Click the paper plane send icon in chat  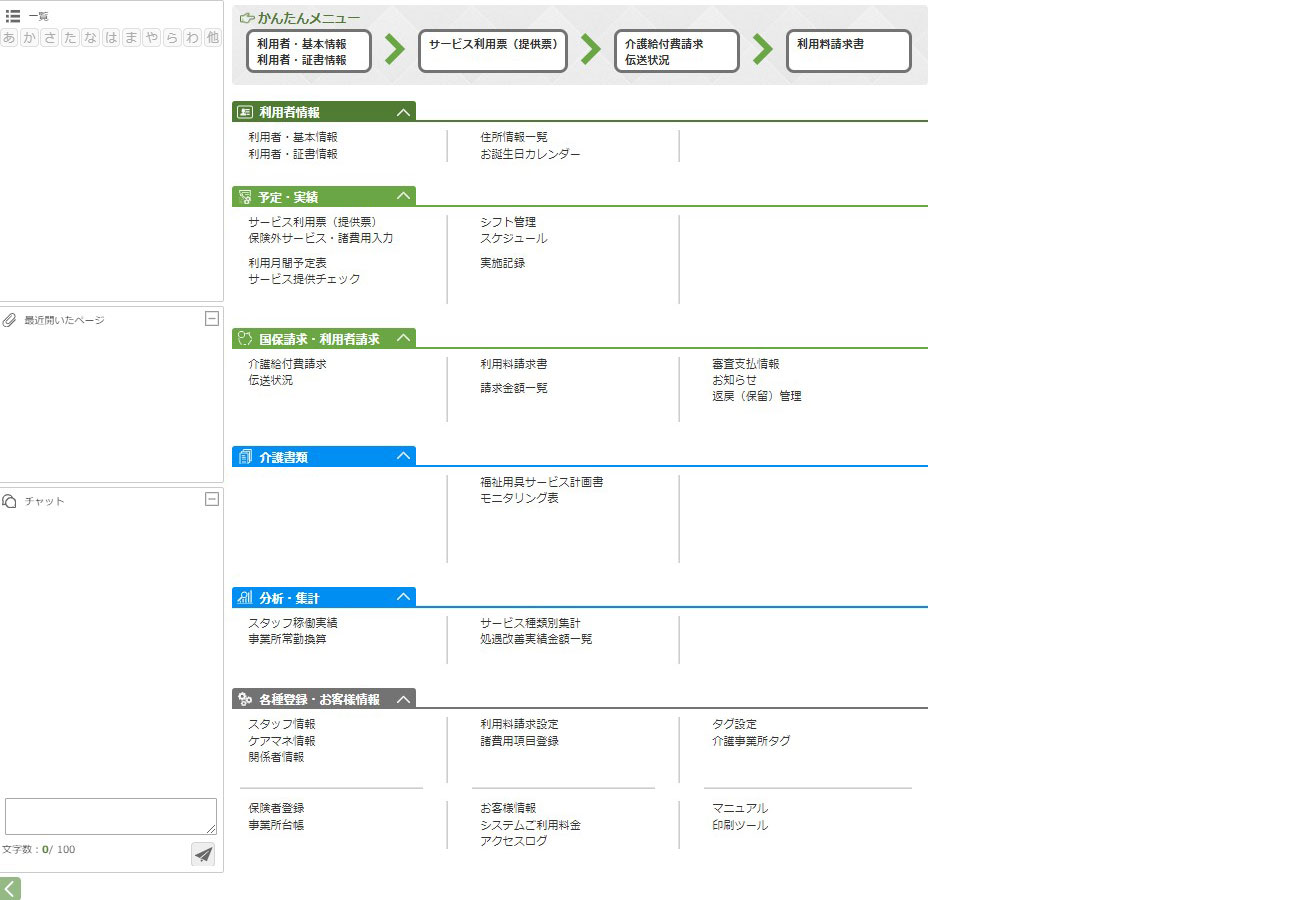(203, 854)
